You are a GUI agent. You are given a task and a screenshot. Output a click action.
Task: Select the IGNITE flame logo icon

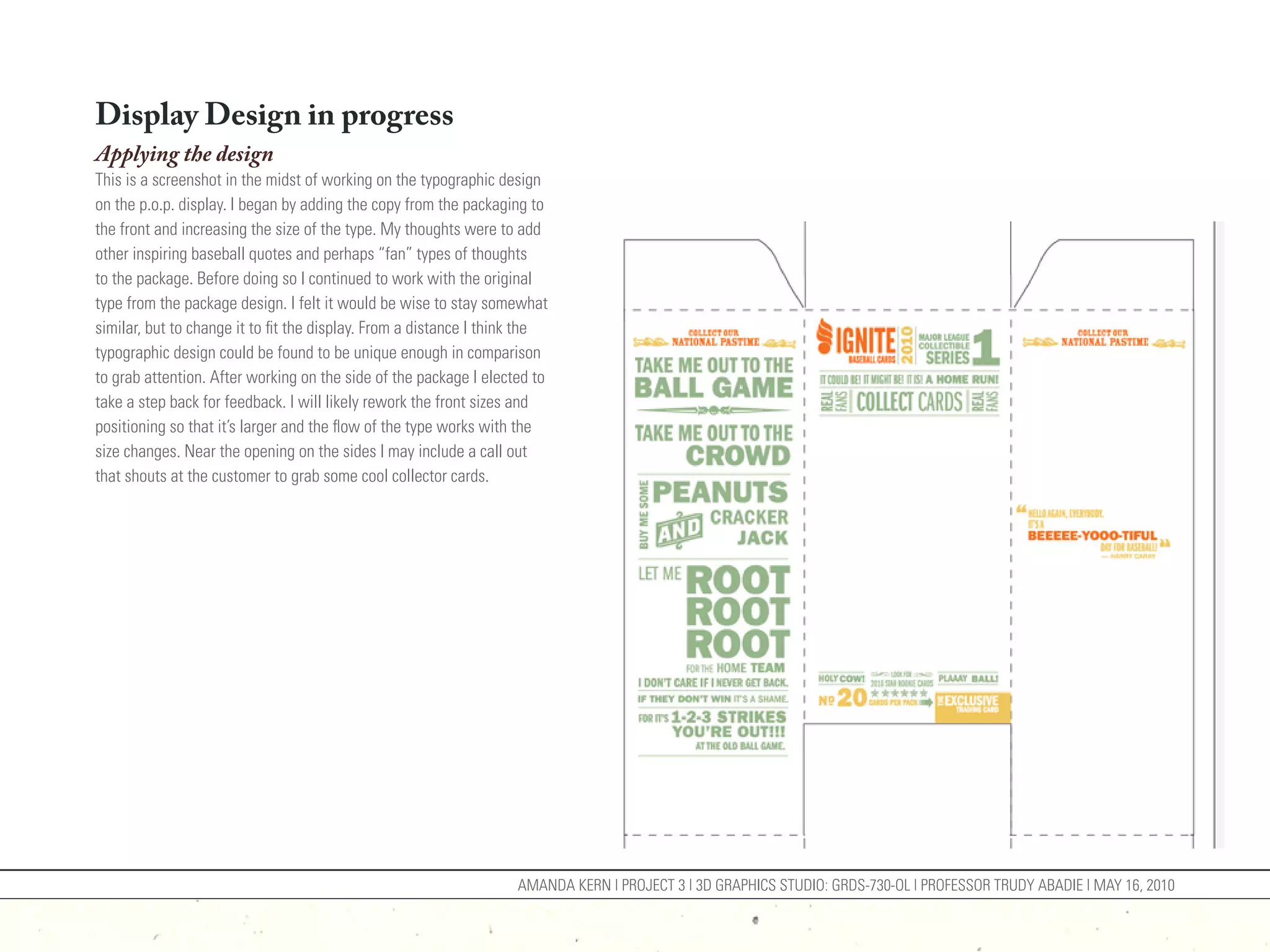pos(824,337)
